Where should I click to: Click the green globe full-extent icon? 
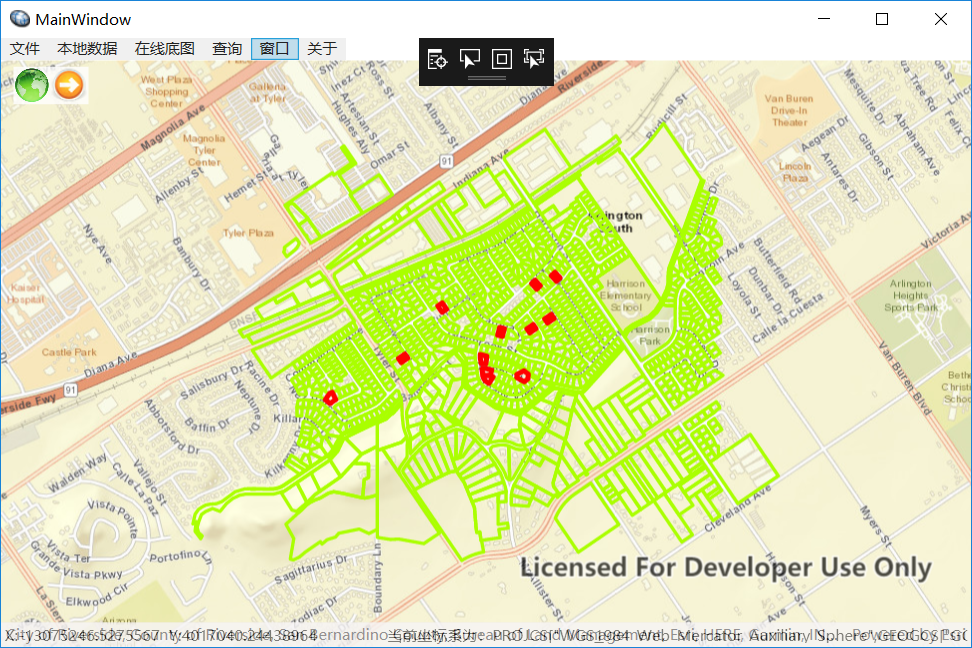coord(31,85)
